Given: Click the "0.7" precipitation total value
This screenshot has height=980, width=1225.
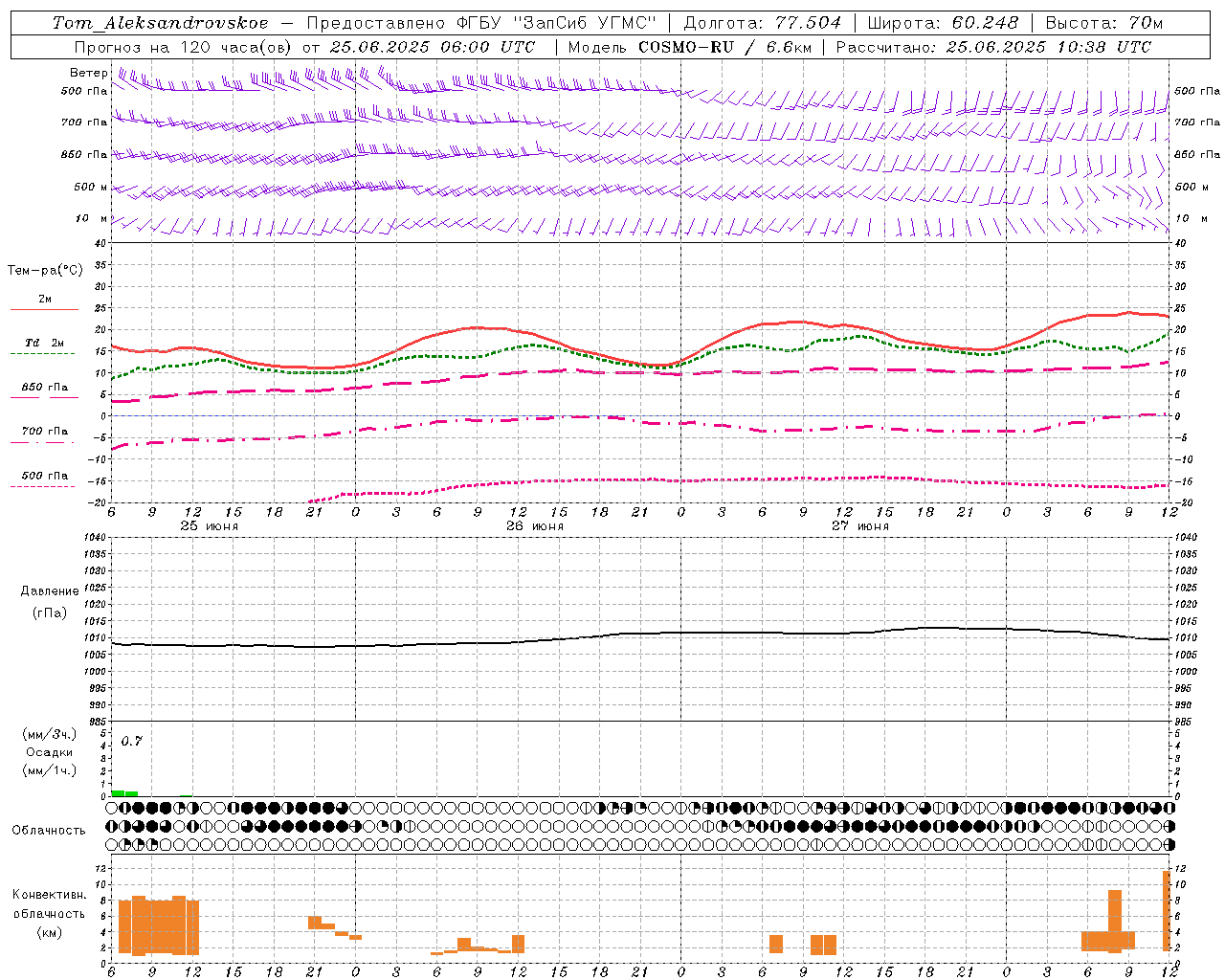Looking at the screenshot, I should [x=131, y=742].
